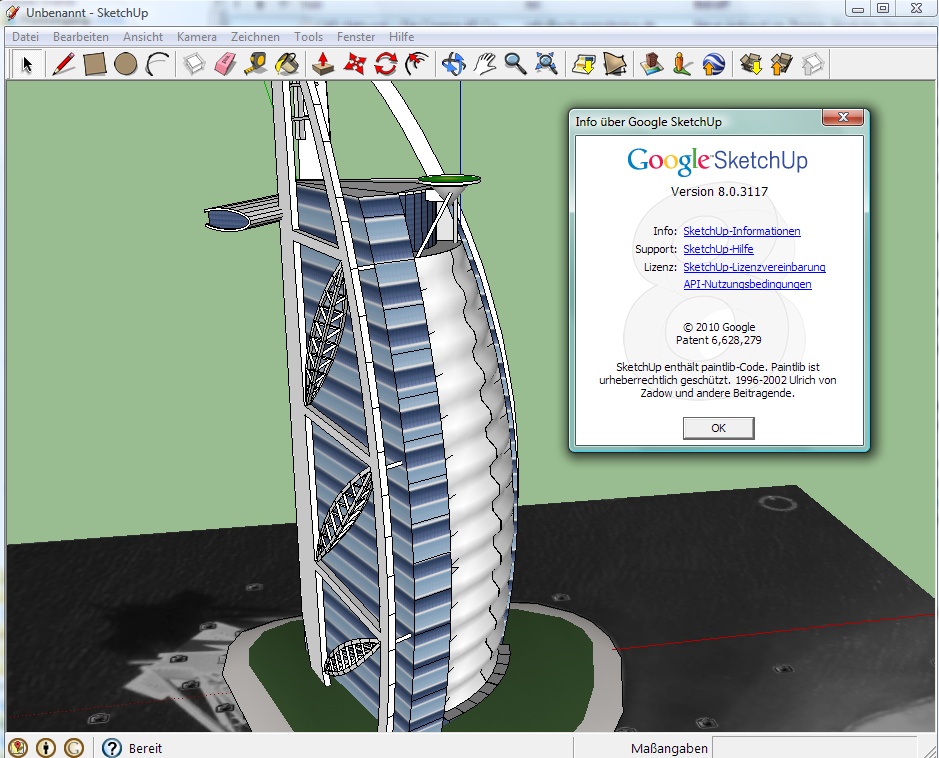The height and width of the screenshot is (758, 939).
Task: Preview model in Google Earth icon
Action: tap(714, 64)
